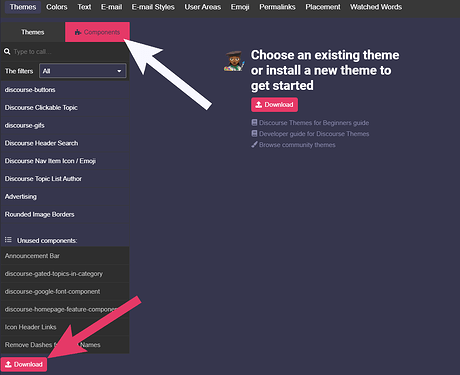
Task: Select Discourse Clickable Topic component
Action: [65, 108]
